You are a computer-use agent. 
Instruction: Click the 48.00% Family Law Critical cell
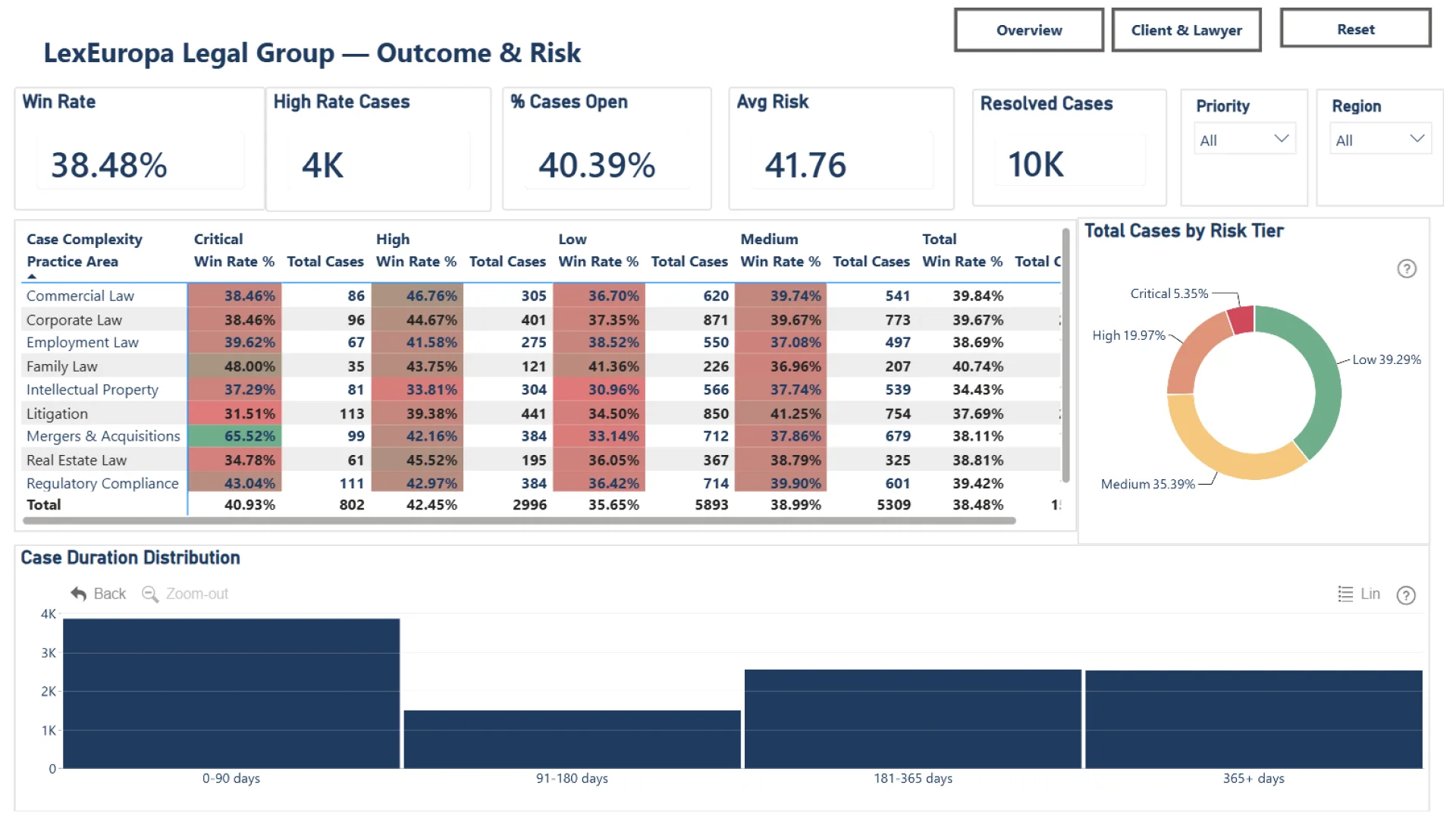pyautogui.click(x=234, y=366)
